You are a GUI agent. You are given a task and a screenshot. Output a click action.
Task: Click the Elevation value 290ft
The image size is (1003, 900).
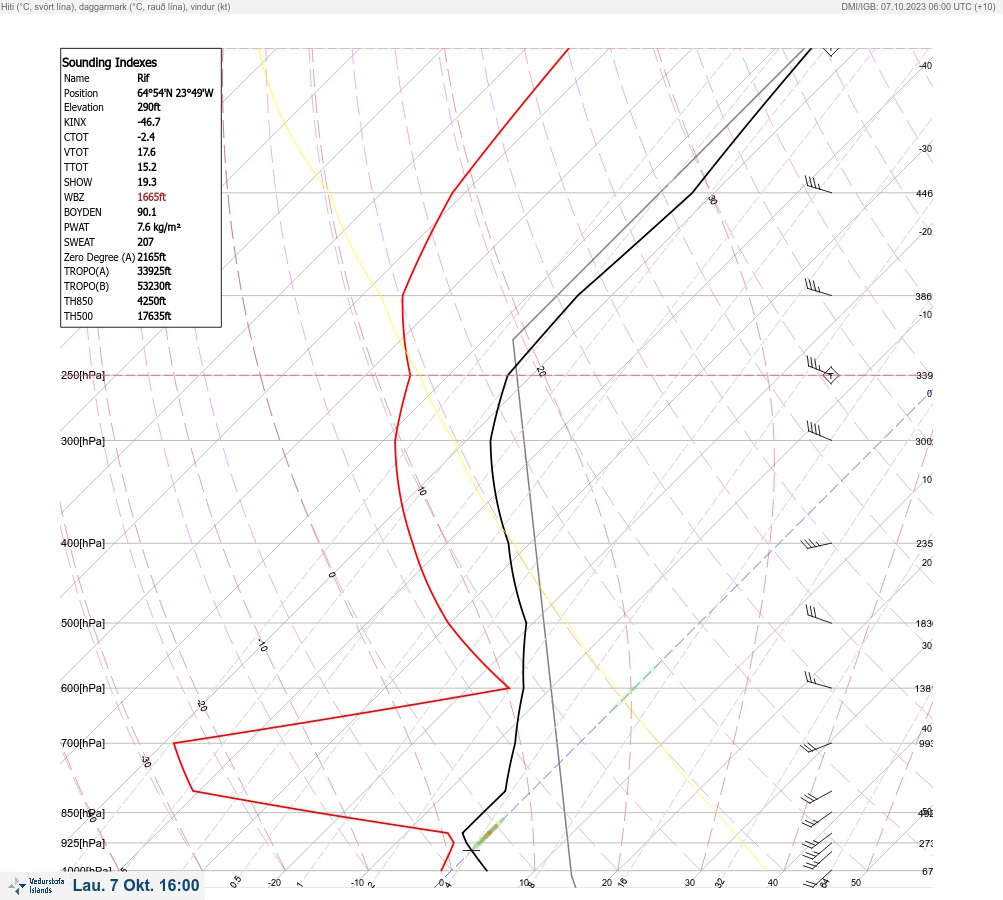pos(149,107)
